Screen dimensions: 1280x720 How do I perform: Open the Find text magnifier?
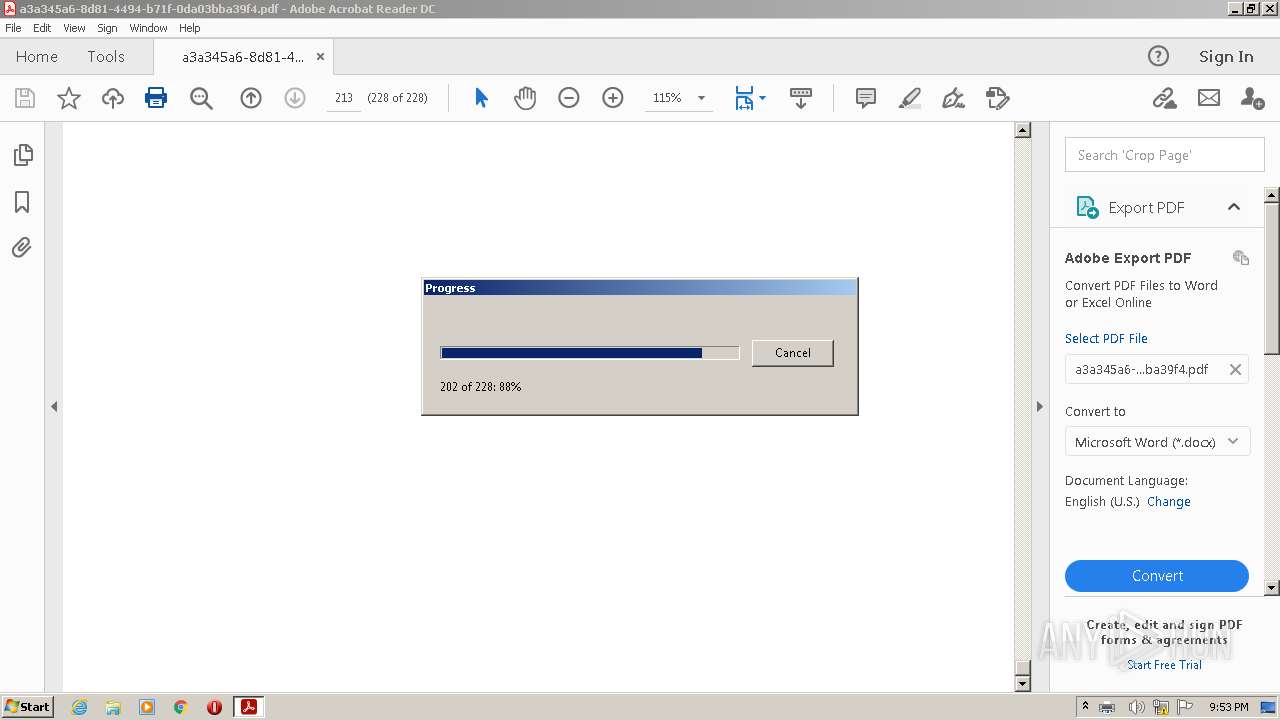tap(201, 98)
